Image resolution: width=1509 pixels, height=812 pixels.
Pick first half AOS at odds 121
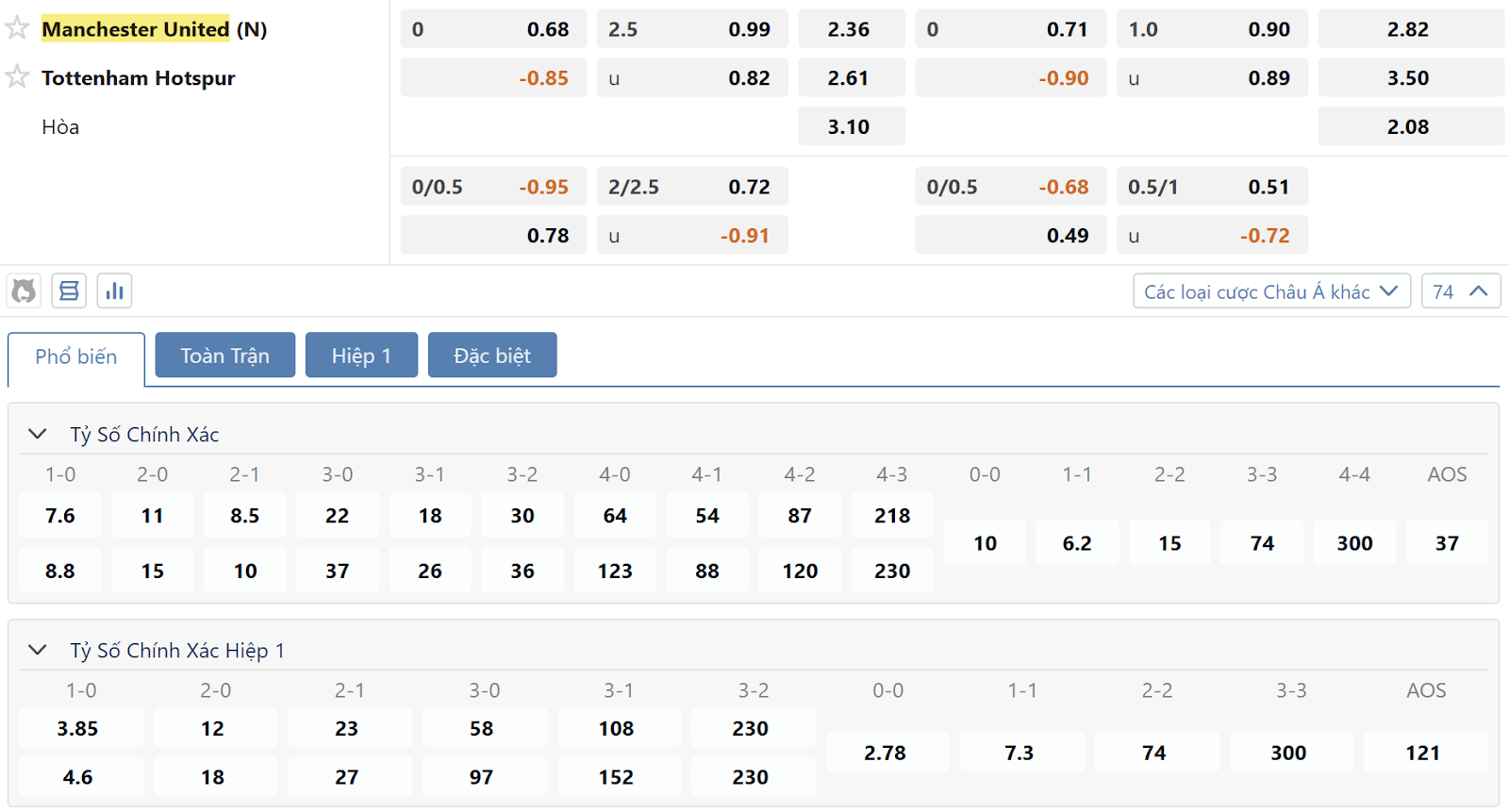[x=1426, y=753]
